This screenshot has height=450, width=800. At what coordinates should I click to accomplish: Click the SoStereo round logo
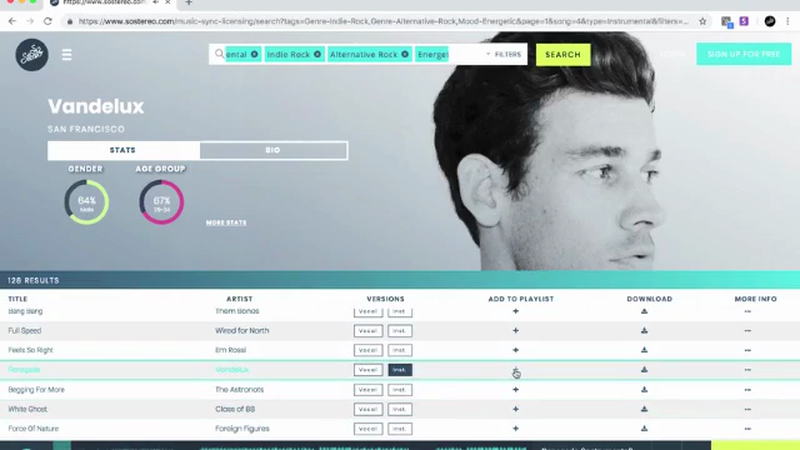coord(32,55)
